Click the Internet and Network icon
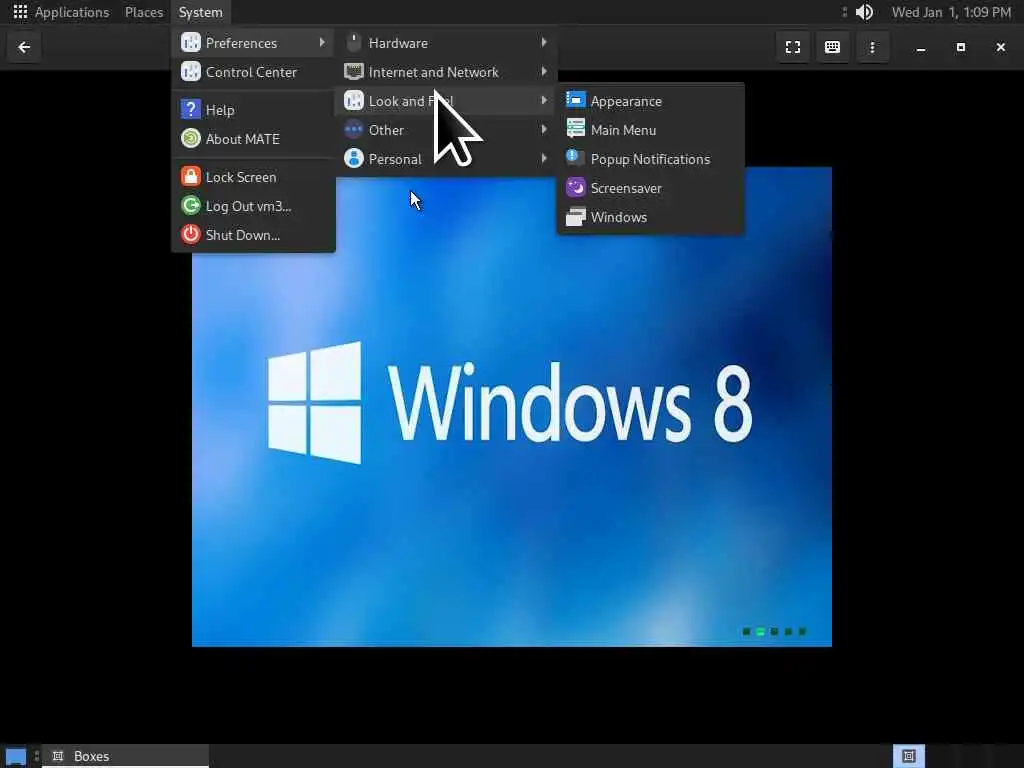This screenshot has height=768, width=1024. click(x=353, y=71)
